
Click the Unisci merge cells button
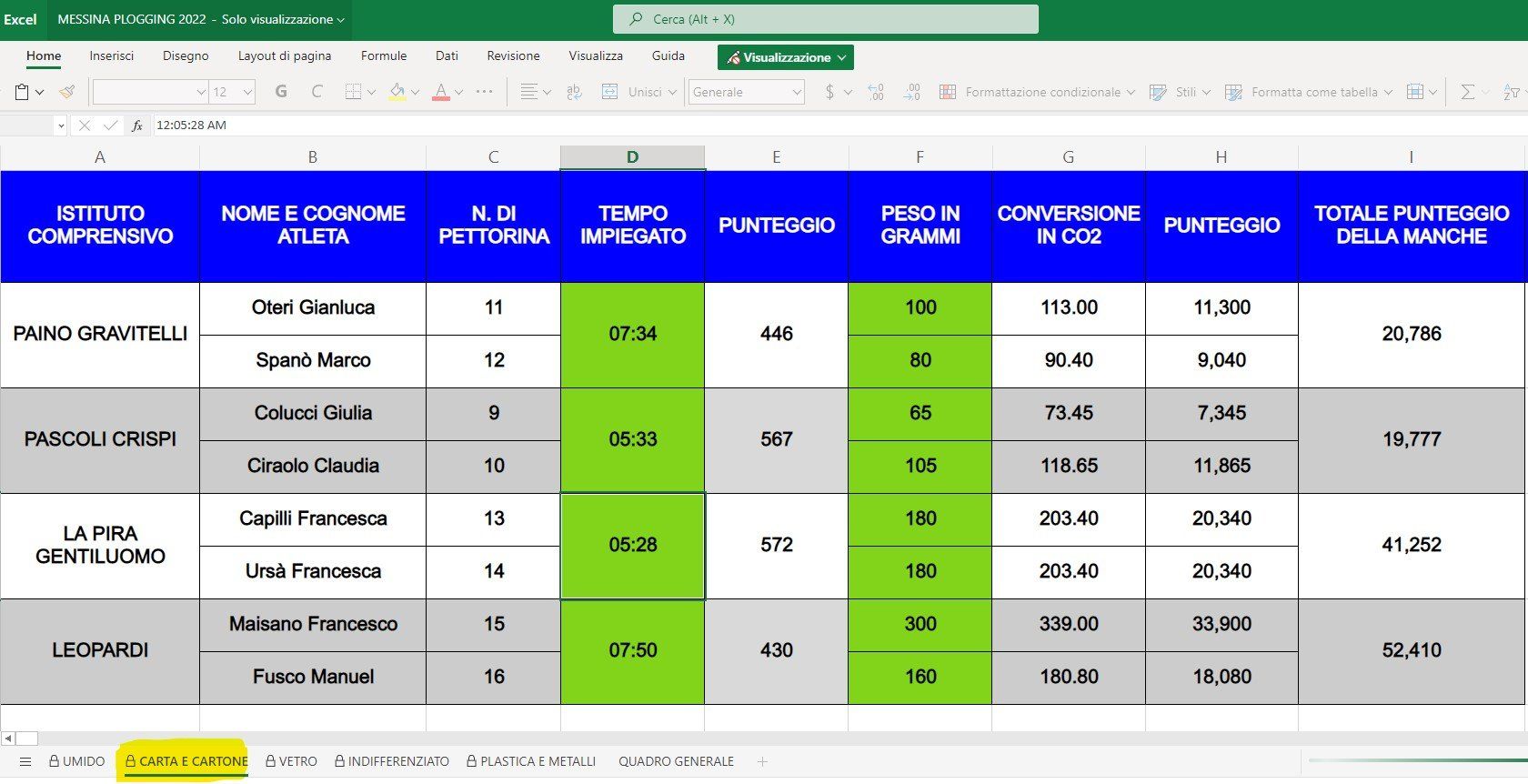pos(639,92)
